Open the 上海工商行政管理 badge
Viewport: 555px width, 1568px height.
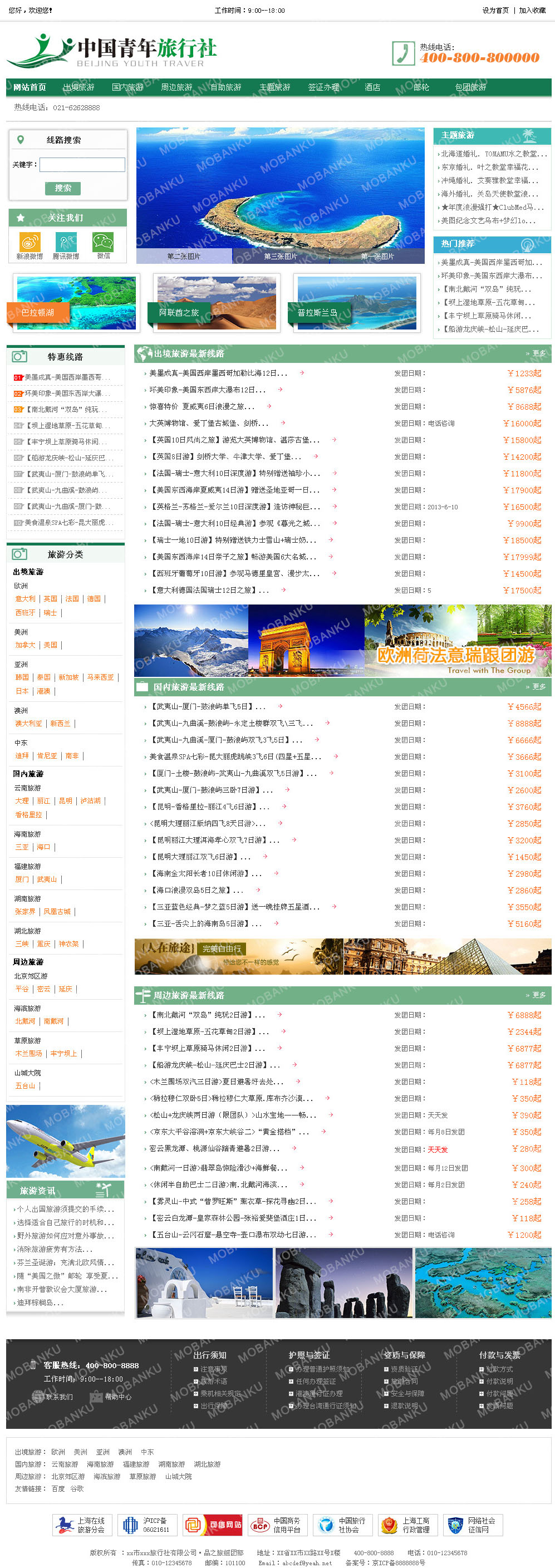(x=407, y=1525)
